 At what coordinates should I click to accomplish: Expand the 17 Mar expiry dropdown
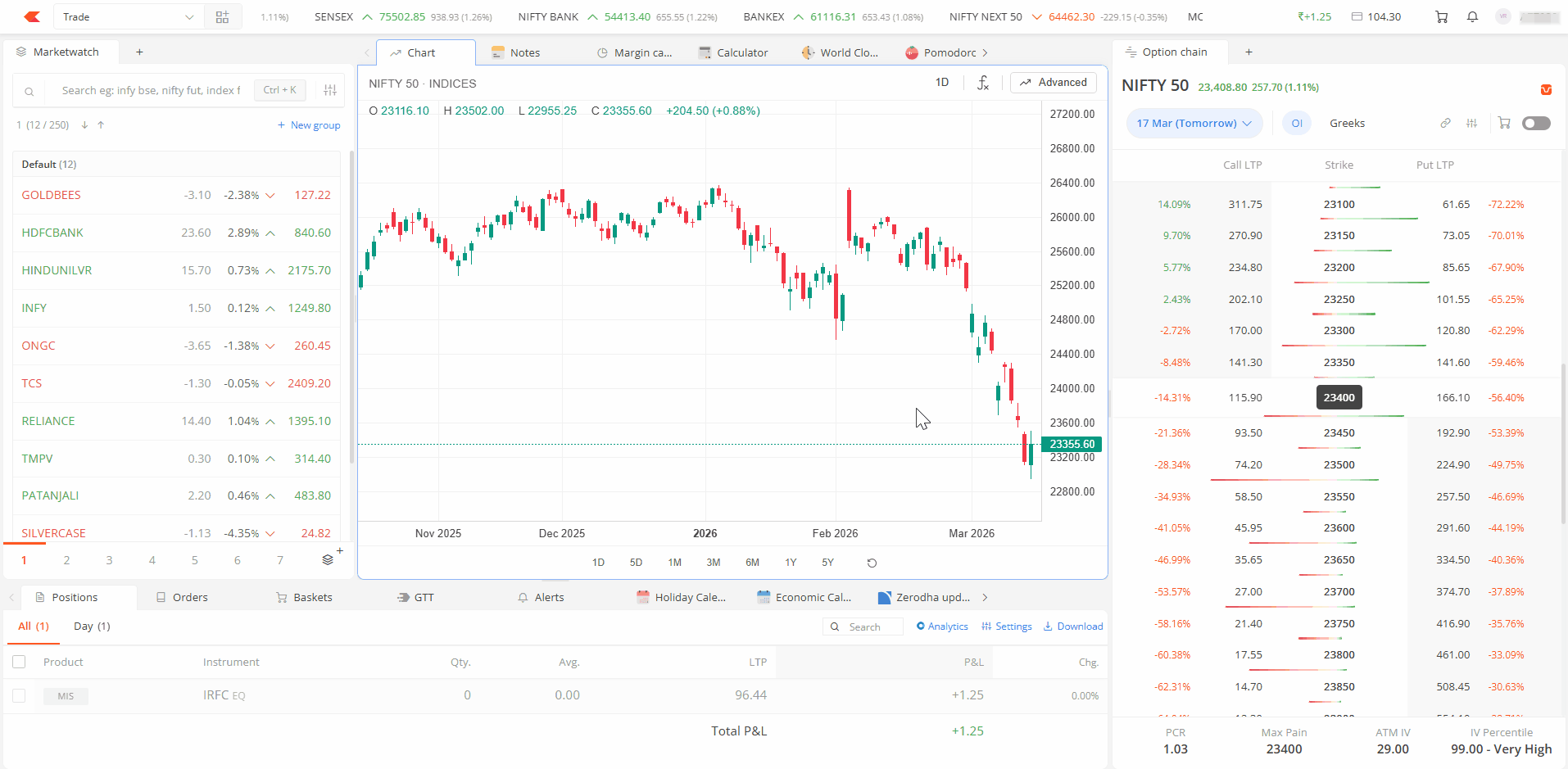[x=1194, y=124]
